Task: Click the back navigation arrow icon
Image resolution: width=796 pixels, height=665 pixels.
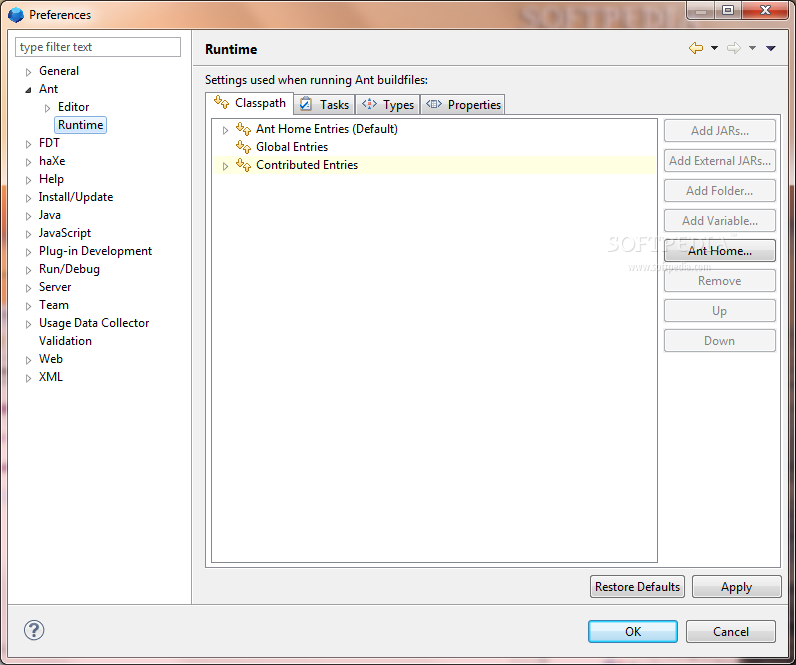Action: [x=696, y=48]
